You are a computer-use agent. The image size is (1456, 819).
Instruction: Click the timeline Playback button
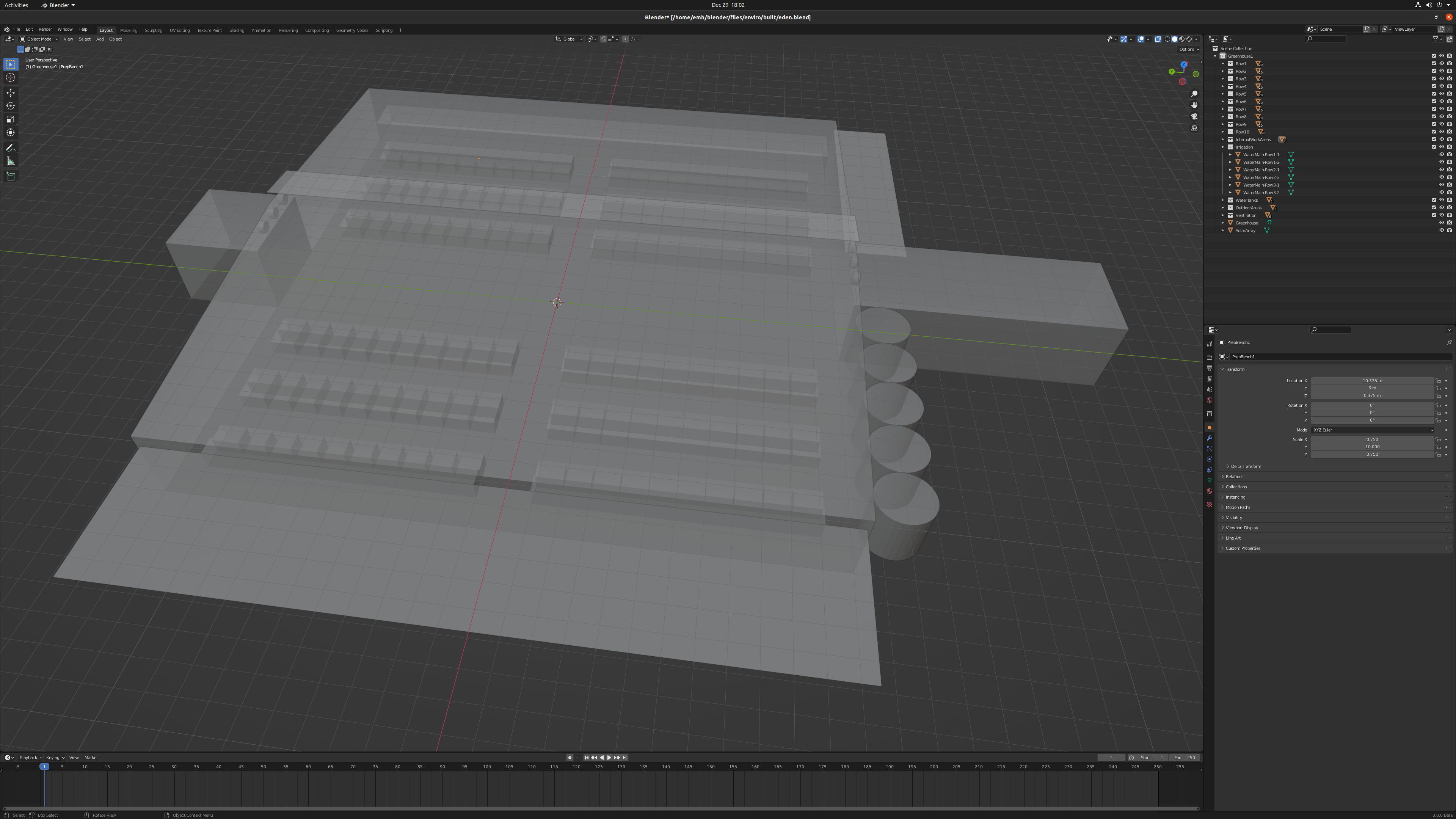coord(30,758)
